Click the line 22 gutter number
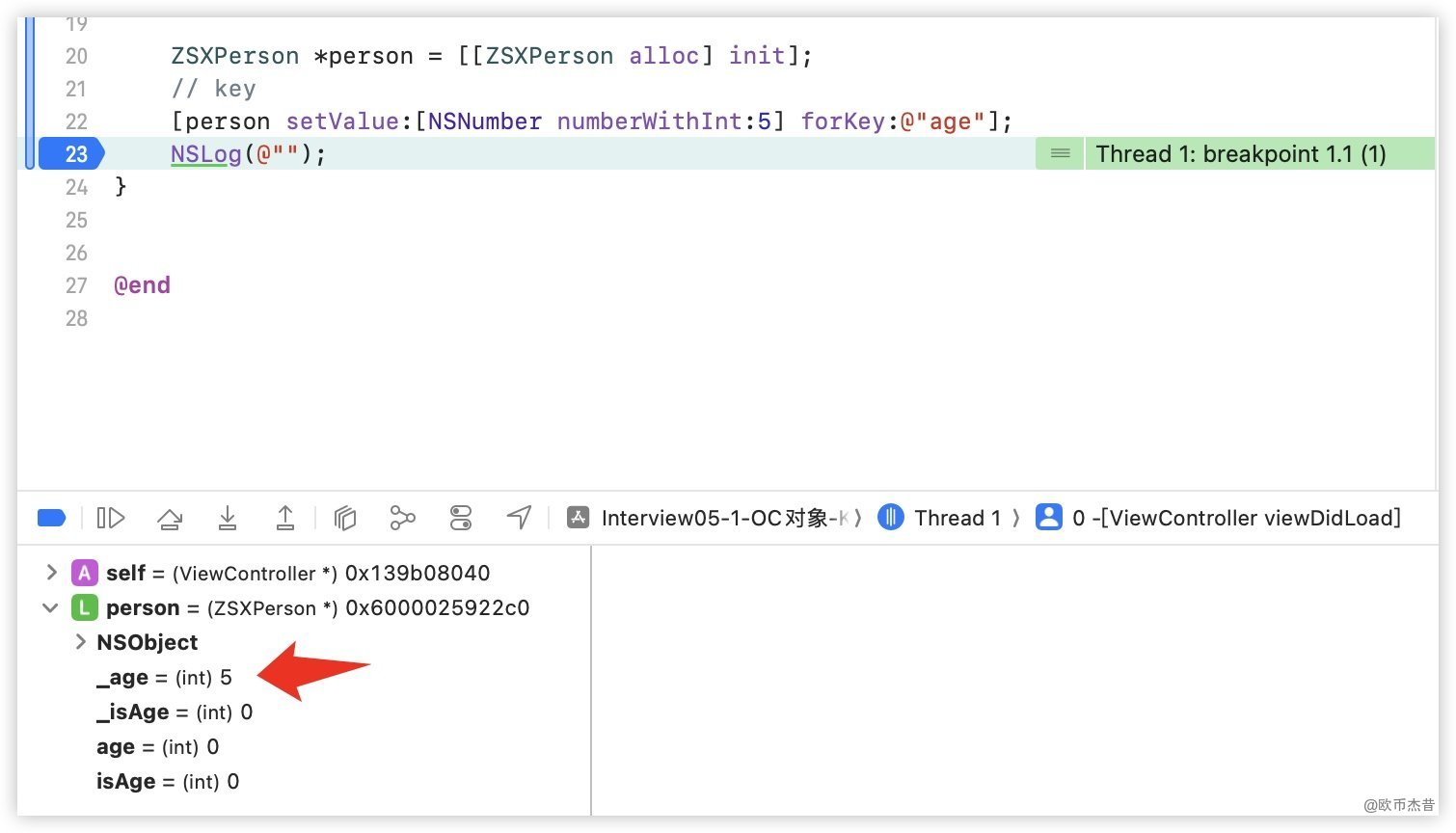 76,121
